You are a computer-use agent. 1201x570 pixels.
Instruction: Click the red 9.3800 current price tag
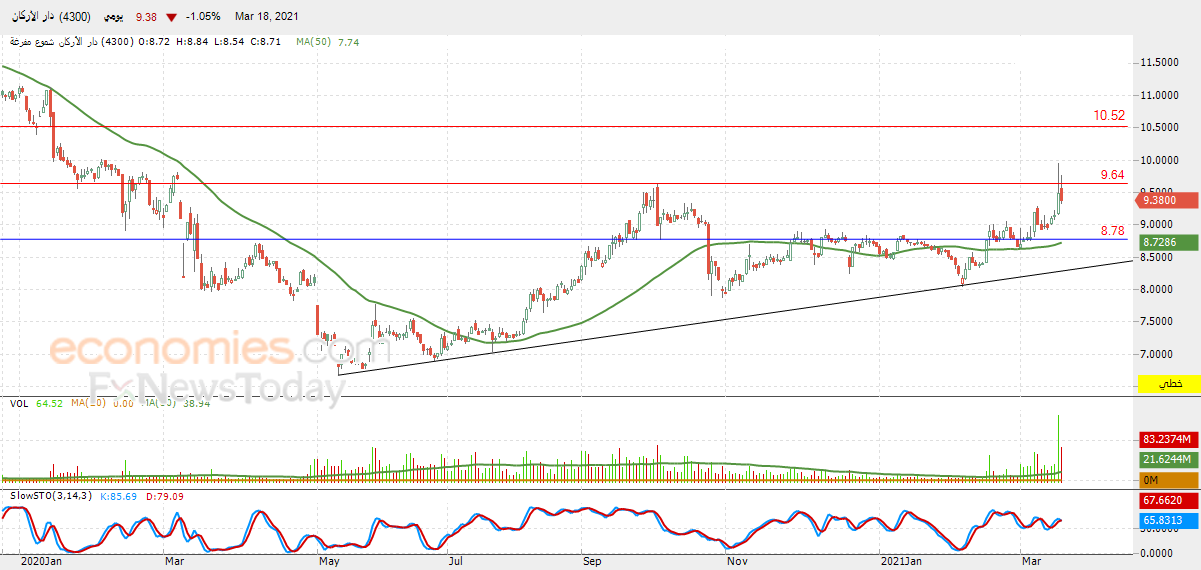(x=1169, y=200)
